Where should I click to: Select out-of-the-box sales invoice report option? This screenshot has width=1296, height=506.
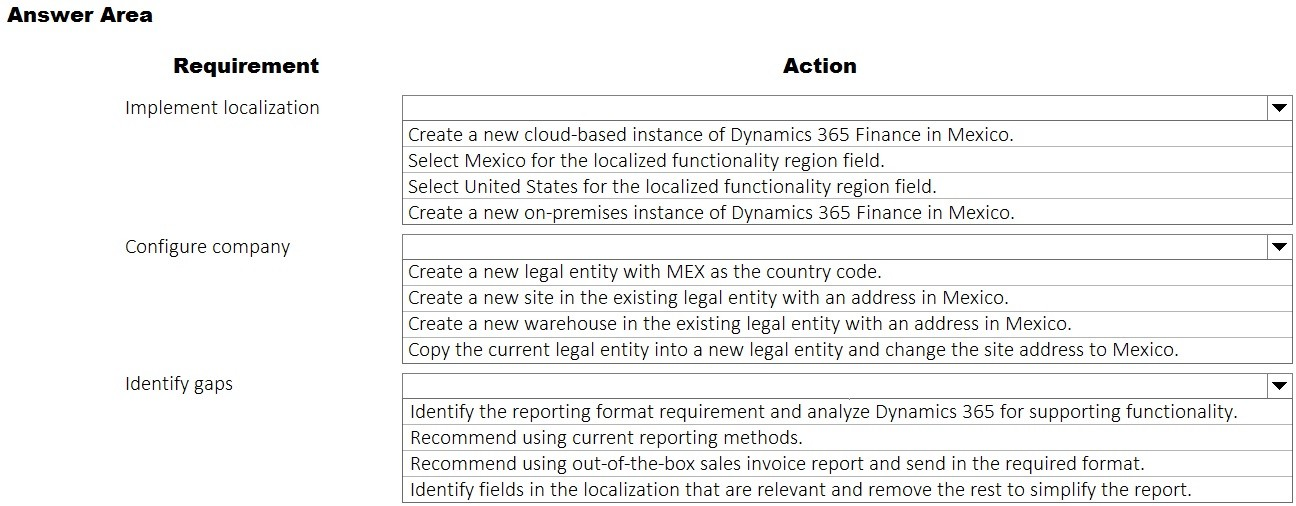pyautogui.click(x=777, y=464)
